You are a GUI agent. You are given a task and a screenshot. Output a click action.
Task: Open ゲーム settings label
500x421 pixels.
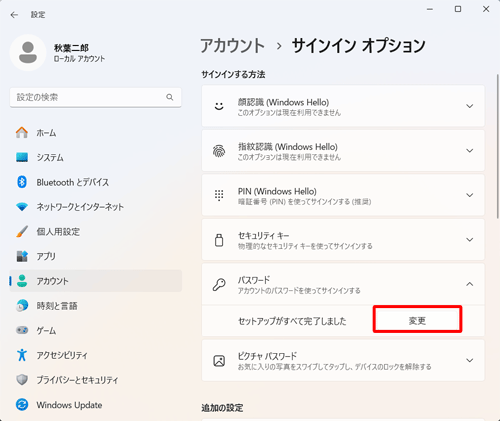(46, 330)
